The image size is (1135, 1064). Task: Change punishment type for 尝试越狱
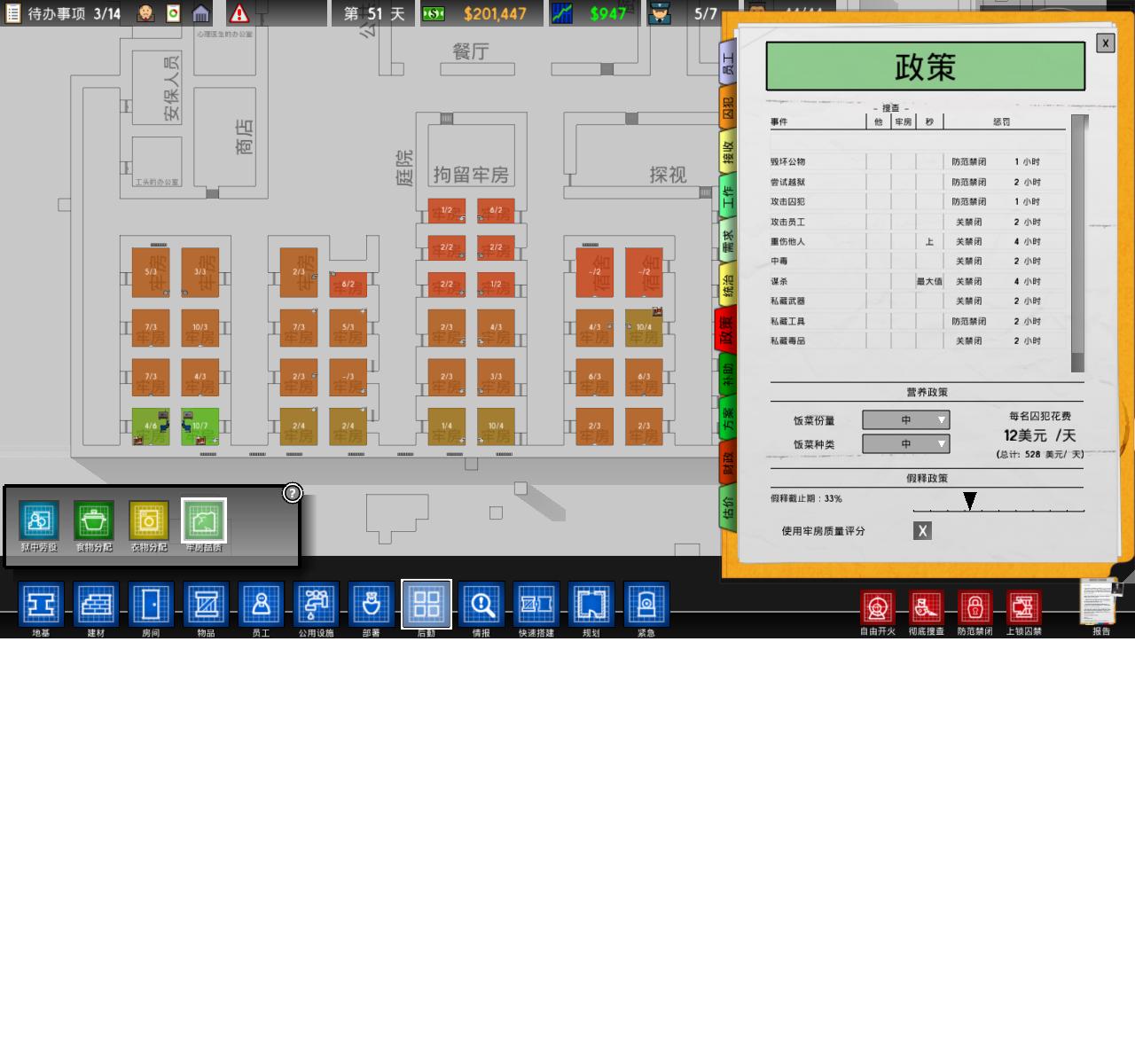(969, 182)
